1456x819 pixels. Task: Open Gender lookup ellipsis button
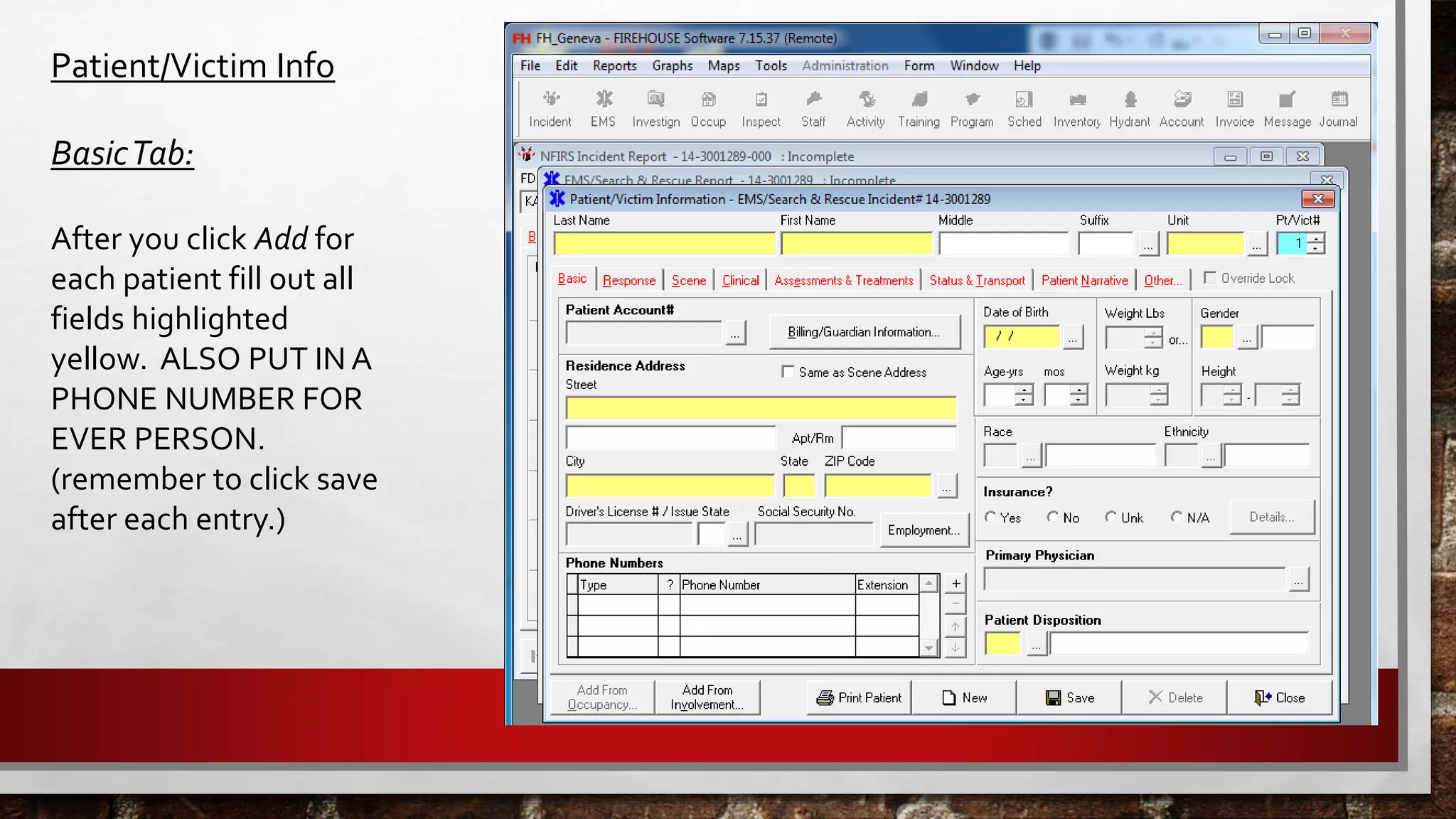1247,337
